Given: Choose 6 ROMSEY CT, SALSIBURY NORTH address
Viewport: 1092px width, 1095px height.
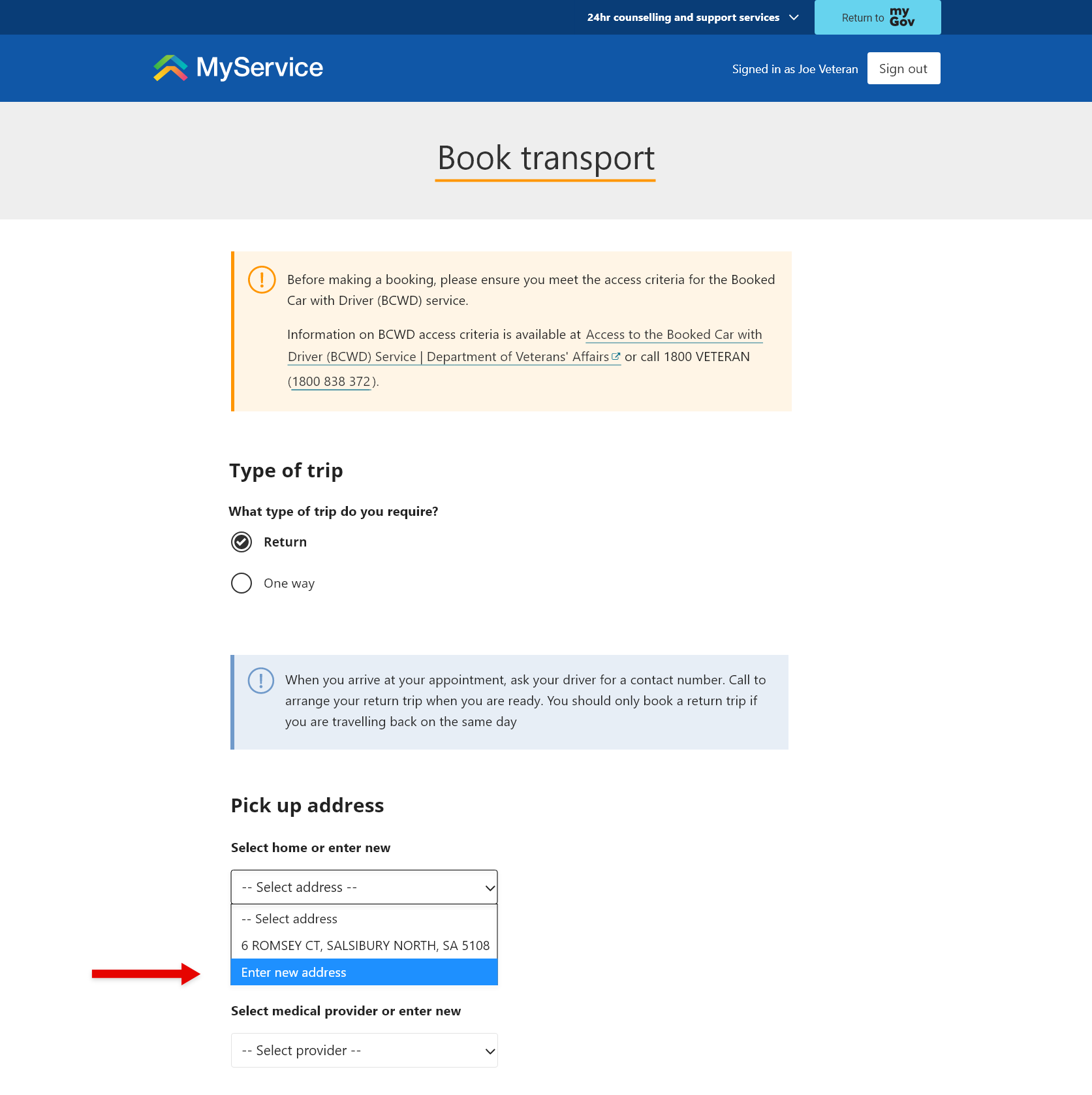Looking at the screenshot, I should click(x=364, y=945).
